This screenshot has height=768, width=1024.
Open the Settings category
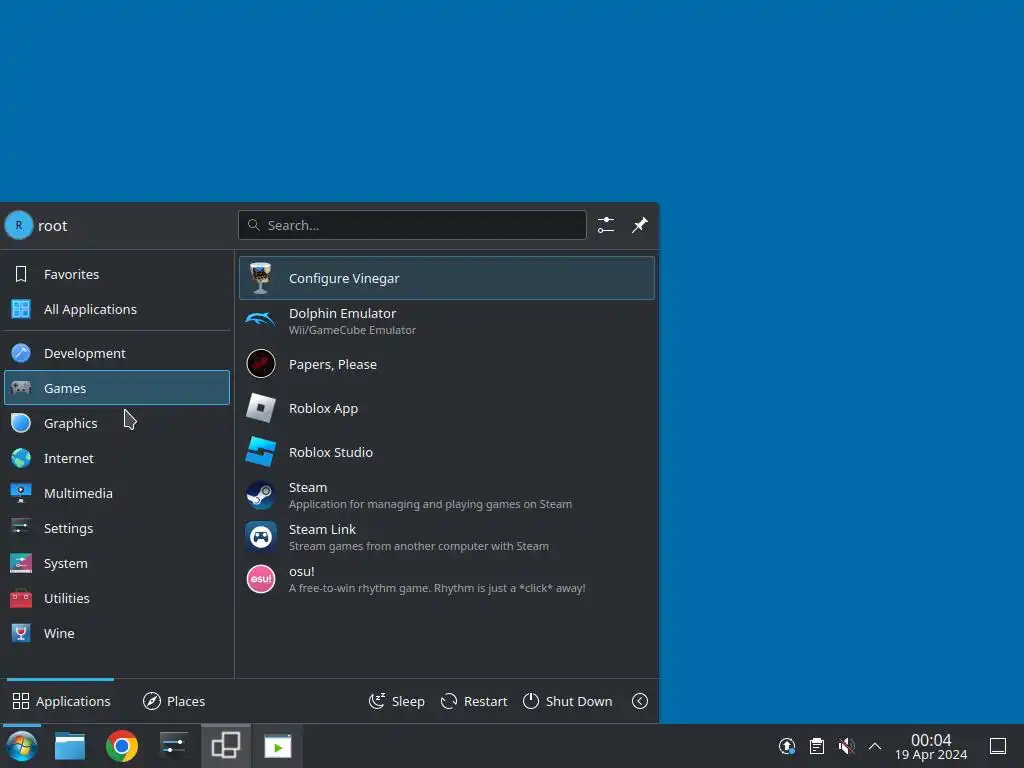pos(117,528)
